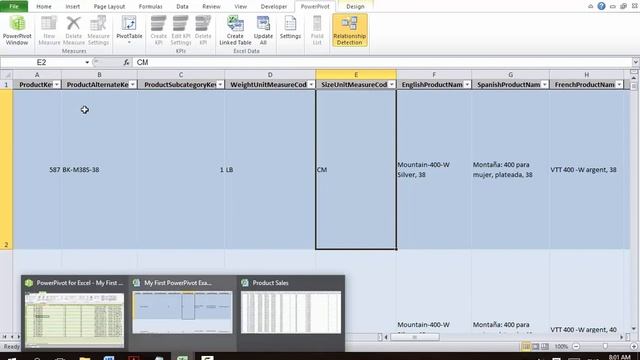This screenshot has width=640, height=360.
Task: Click zoom in plus button
Action: 634,347
